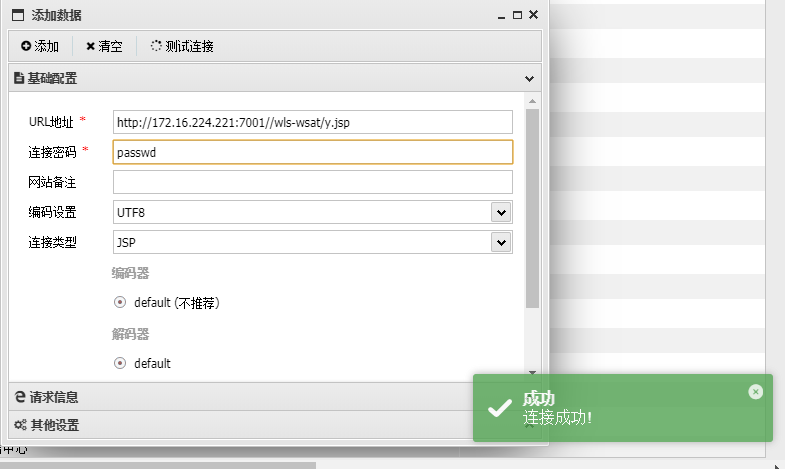The height and width of the screenshot is (469, 785).
Task: Close the 添加数据 dialog
Action: click(x=533, y=15)
